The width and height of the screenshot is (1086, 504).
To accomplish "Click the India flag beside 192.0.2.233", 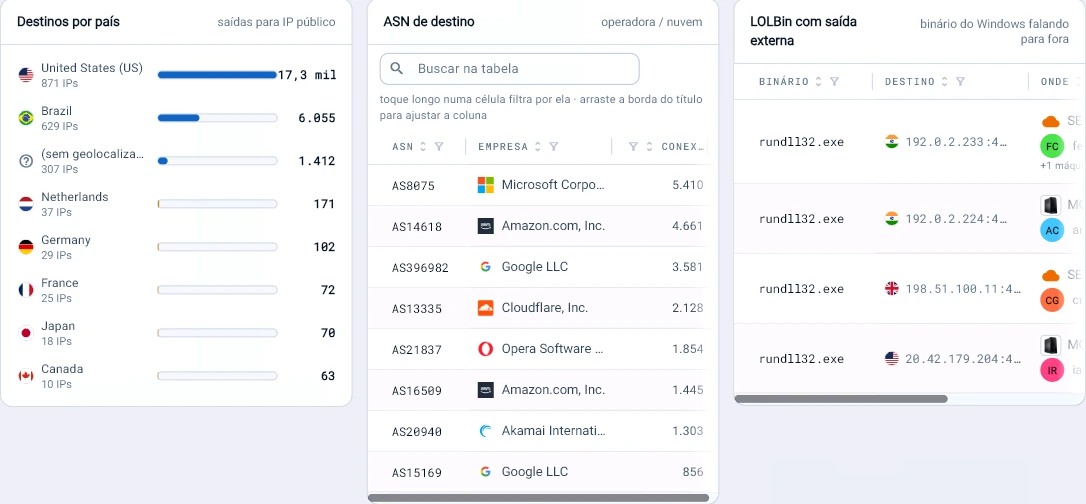I will 891,141.
